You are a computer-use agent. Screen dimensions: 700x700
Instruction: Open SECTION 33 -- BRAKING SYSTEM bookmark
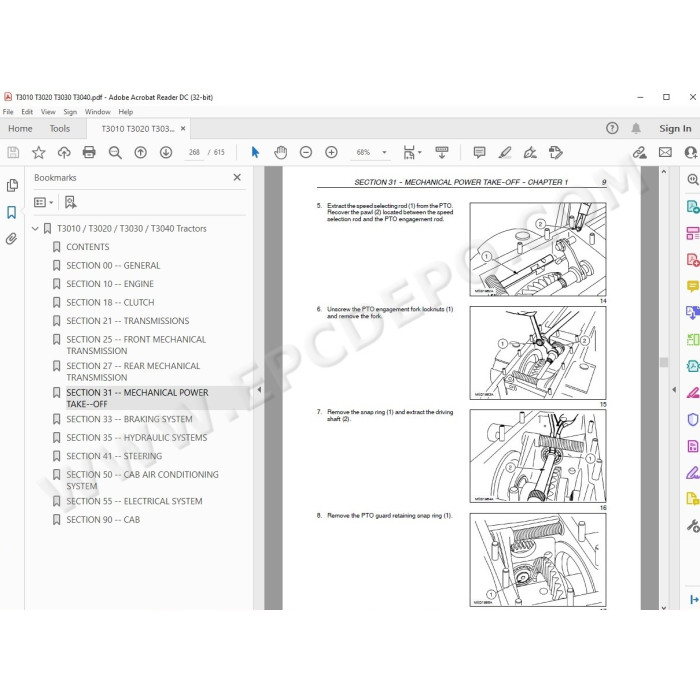tap(129, 419)
